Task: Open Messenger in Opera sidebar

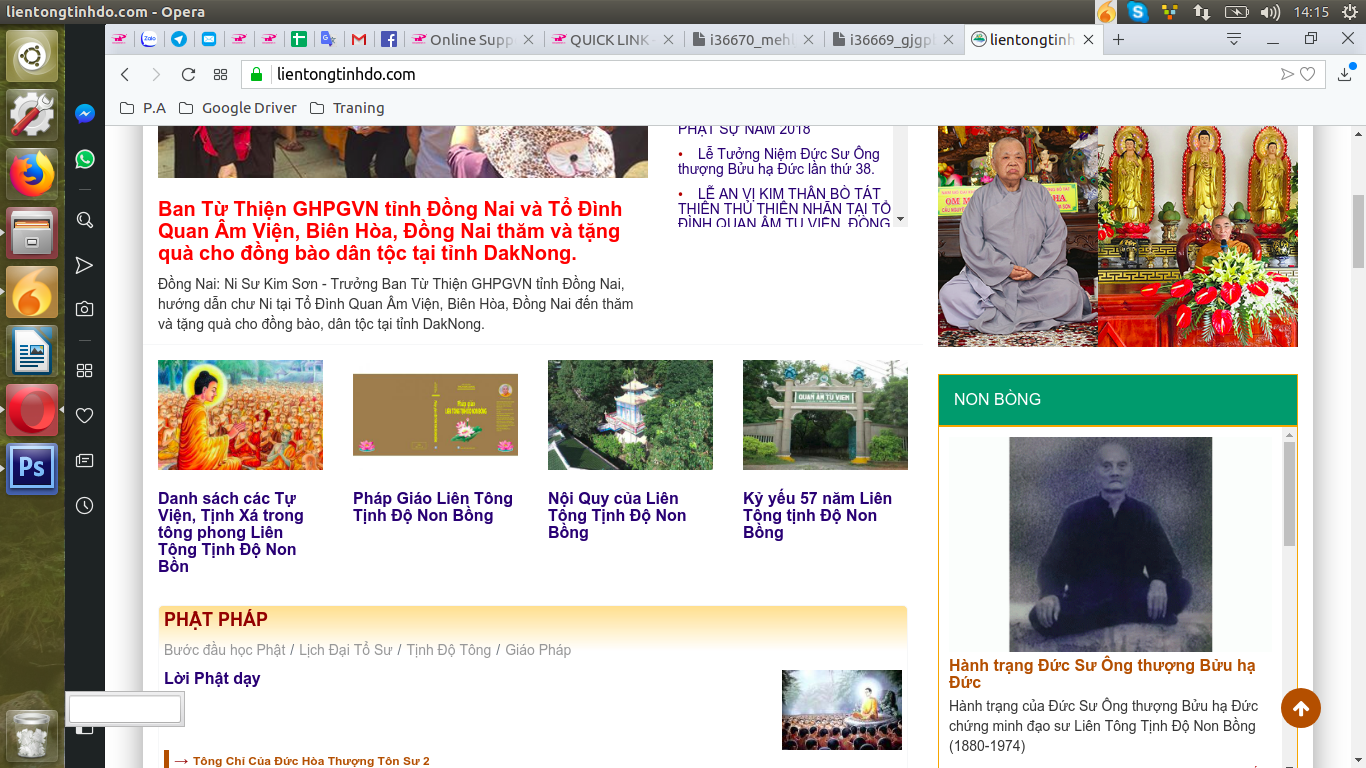Action: [x=85, y=114]
